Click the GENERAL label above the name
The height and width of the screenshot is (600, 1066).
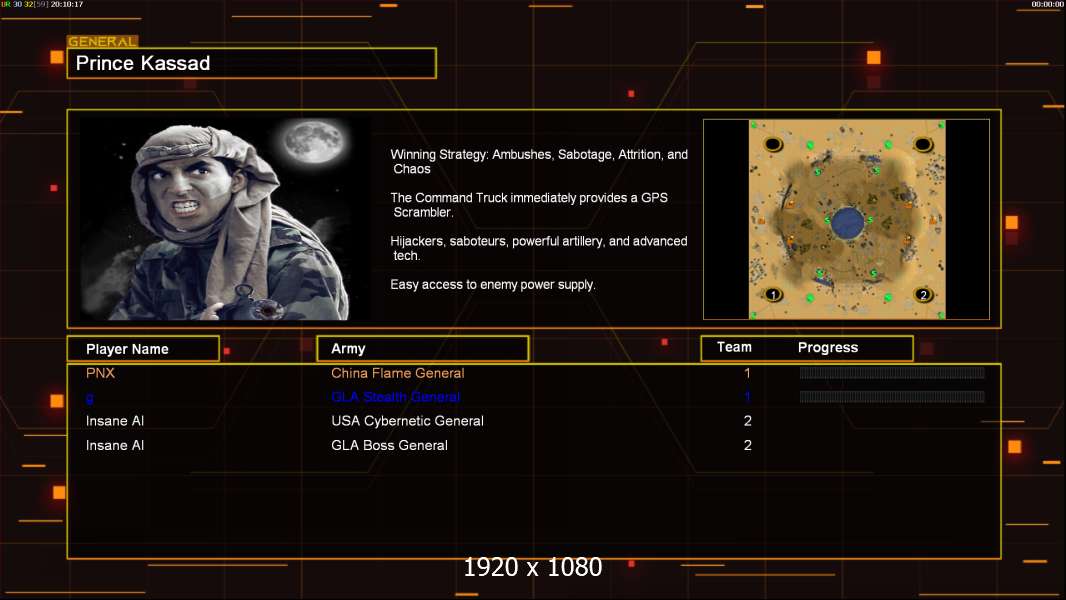pos(102,41)
